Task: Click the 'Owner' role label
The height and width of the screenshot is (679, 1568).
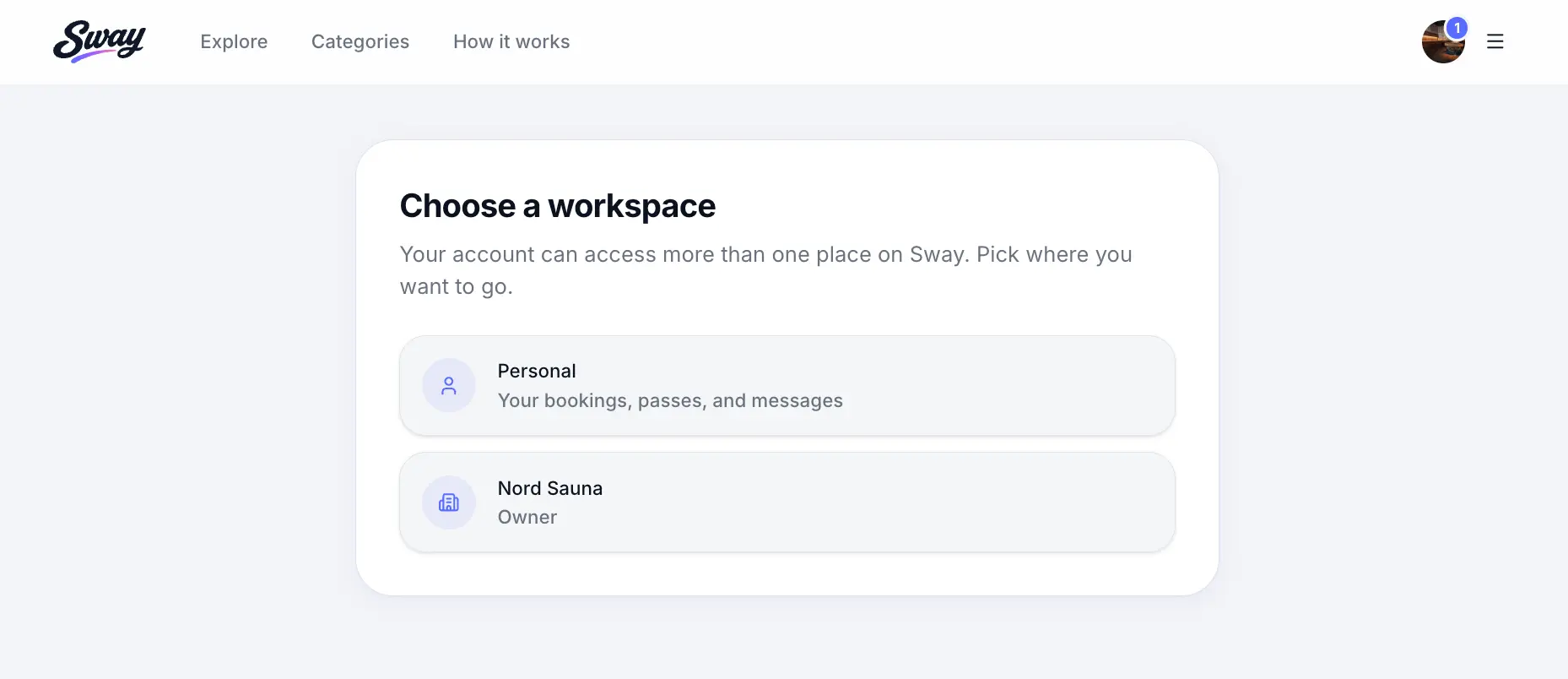Action: [x=527, y=517]
